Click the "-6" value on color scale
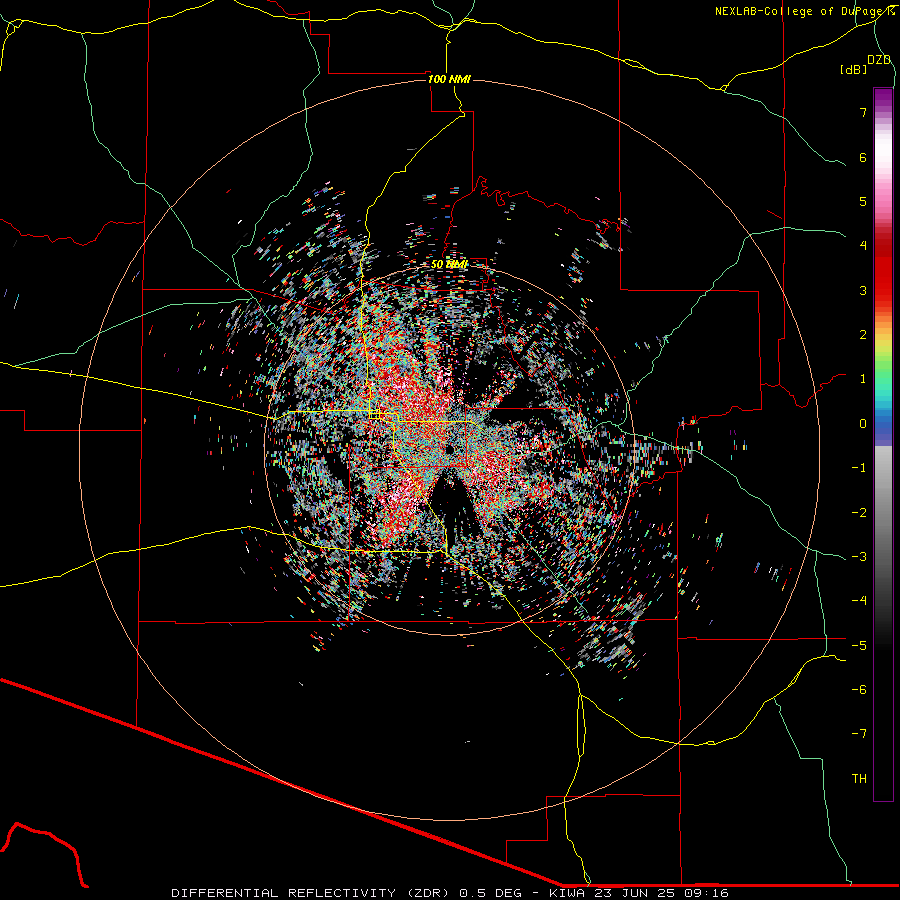The height and width of the screenshot is (900, 900). pos(859,689)
